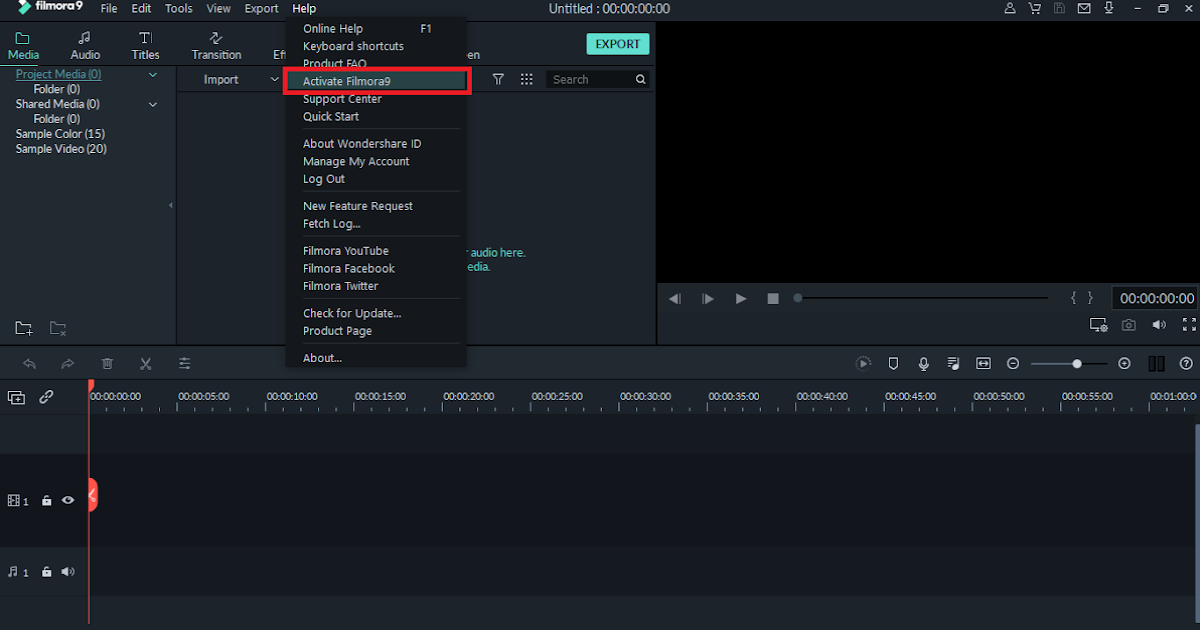1200x630 pixels.
Task: Click the media Search field
Action: tap(599, 79)
